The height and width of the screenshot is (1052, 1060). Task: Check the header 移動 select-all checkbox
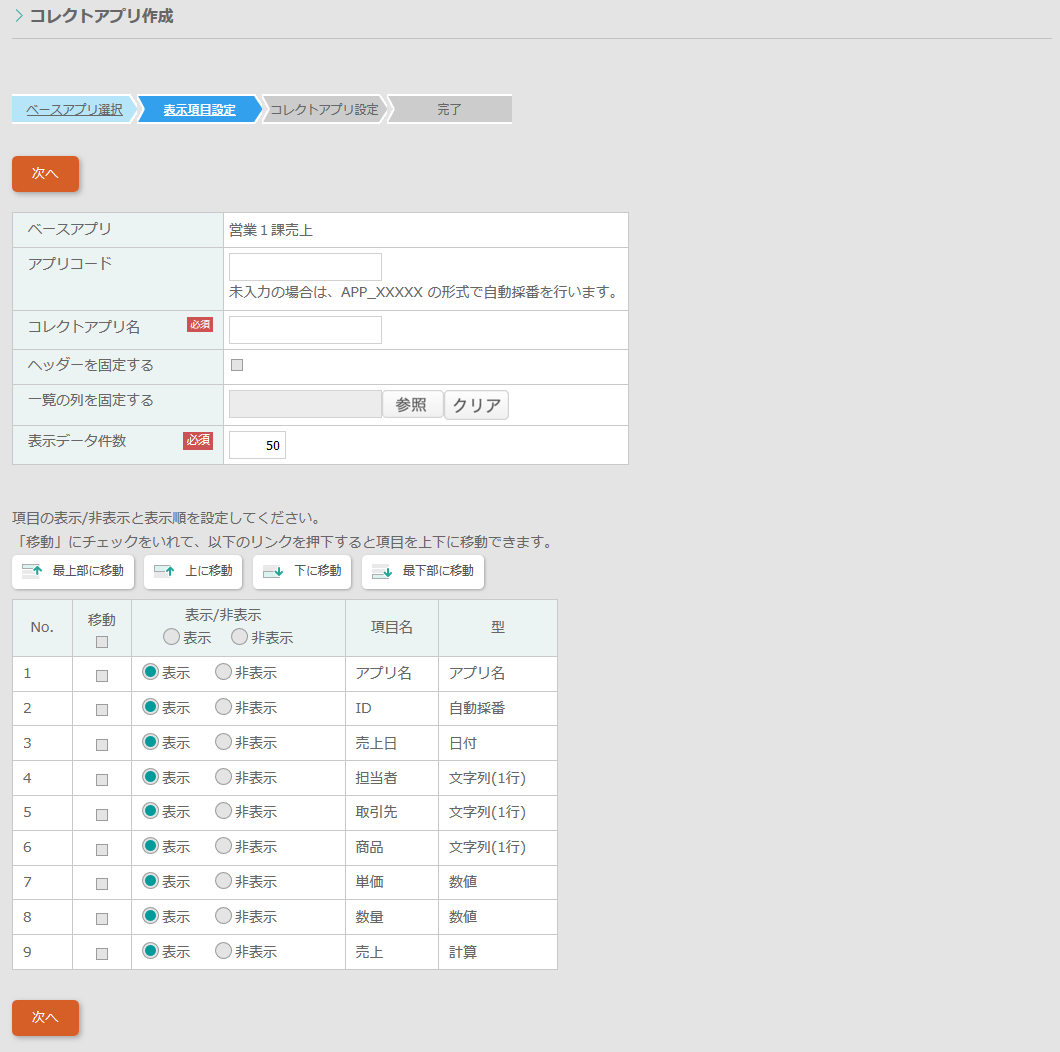[102, 642]
